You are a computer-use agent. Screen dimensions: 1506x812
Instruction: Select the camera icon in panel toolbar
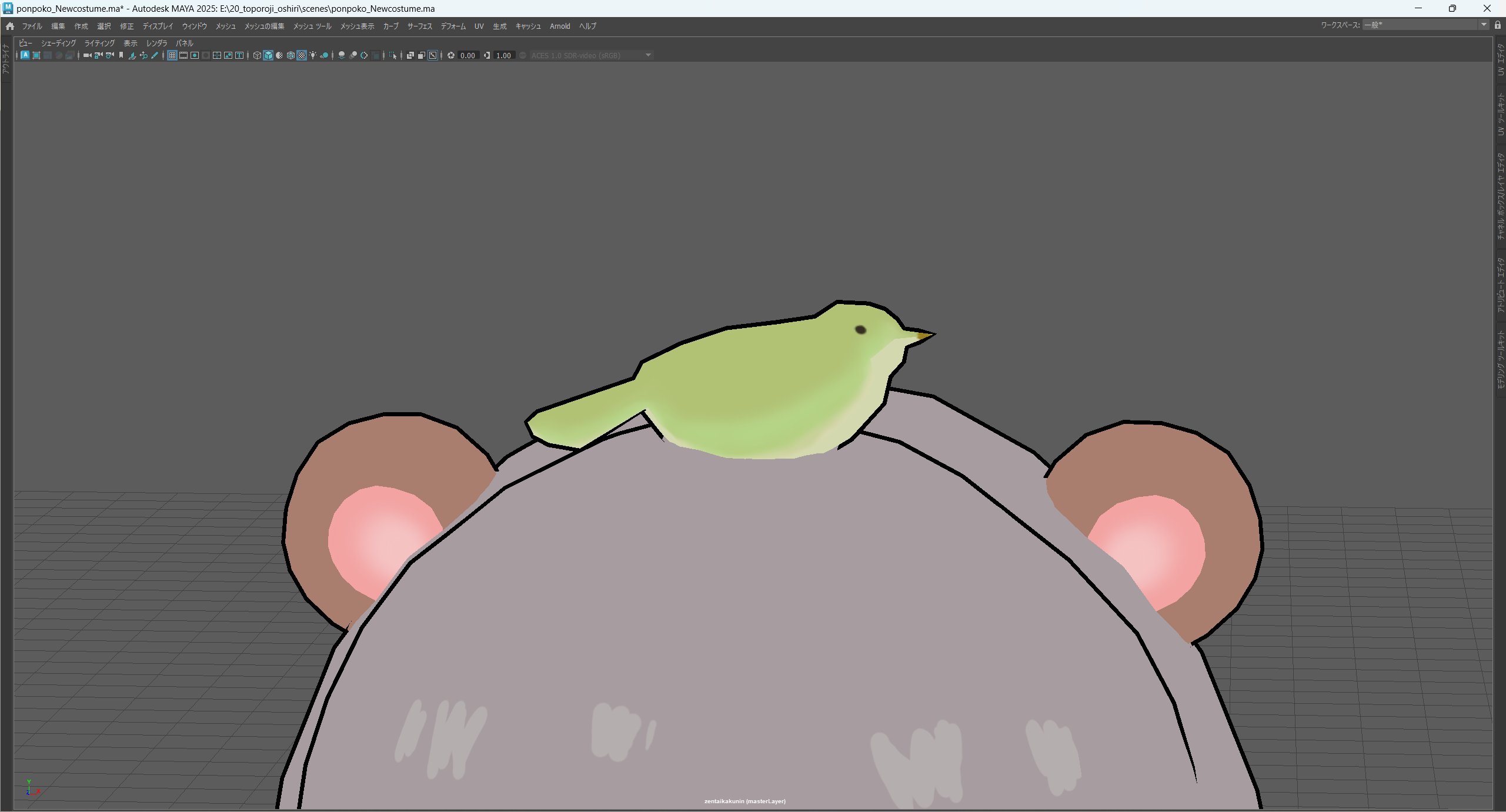coord(87,55)
